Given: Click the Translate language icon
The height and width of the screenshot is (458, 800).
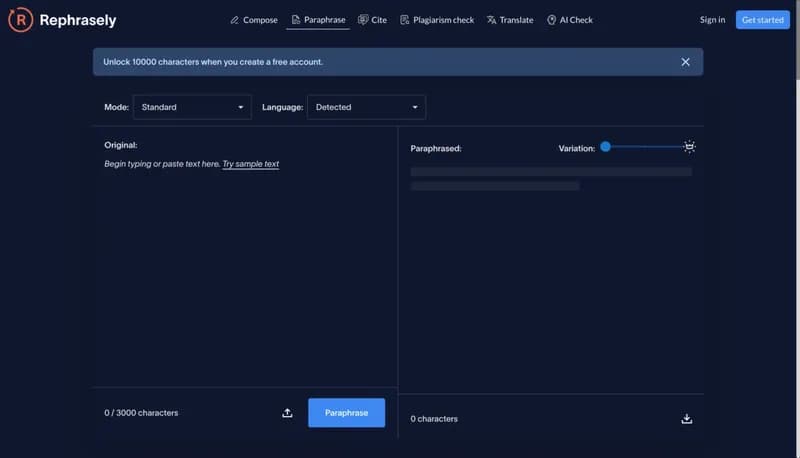Looking at the screenshot, I should 491,20.
